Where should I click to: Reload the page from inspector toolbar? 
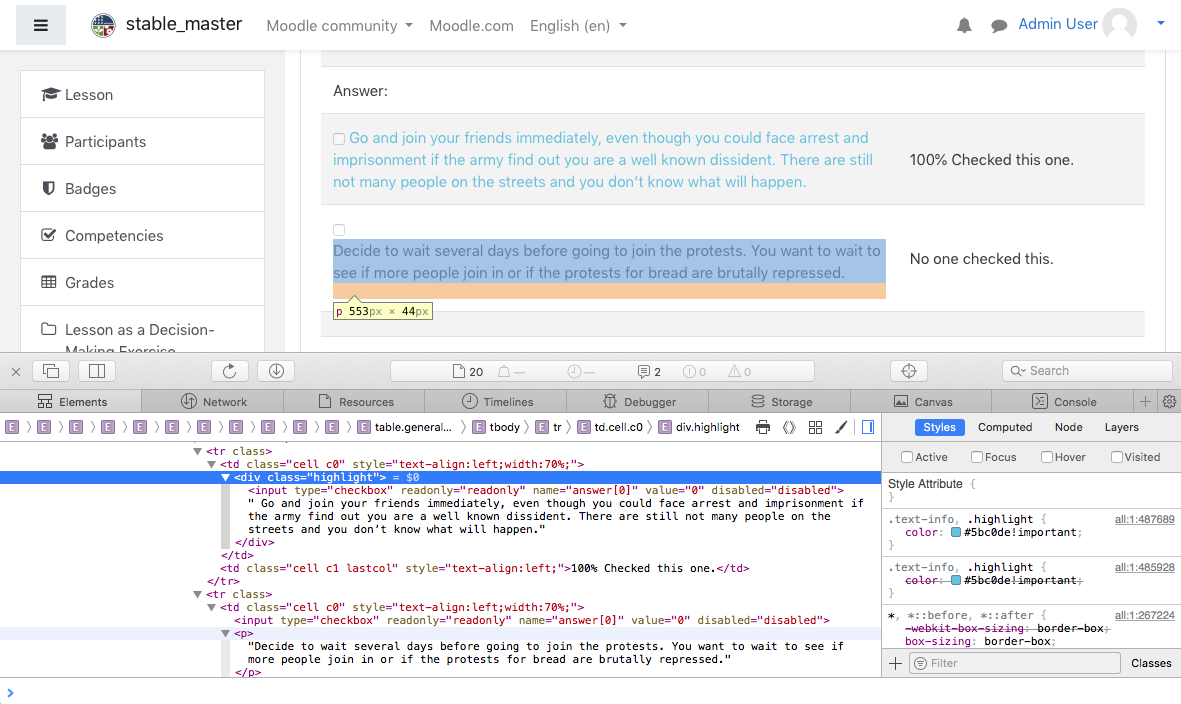(230, 371)
